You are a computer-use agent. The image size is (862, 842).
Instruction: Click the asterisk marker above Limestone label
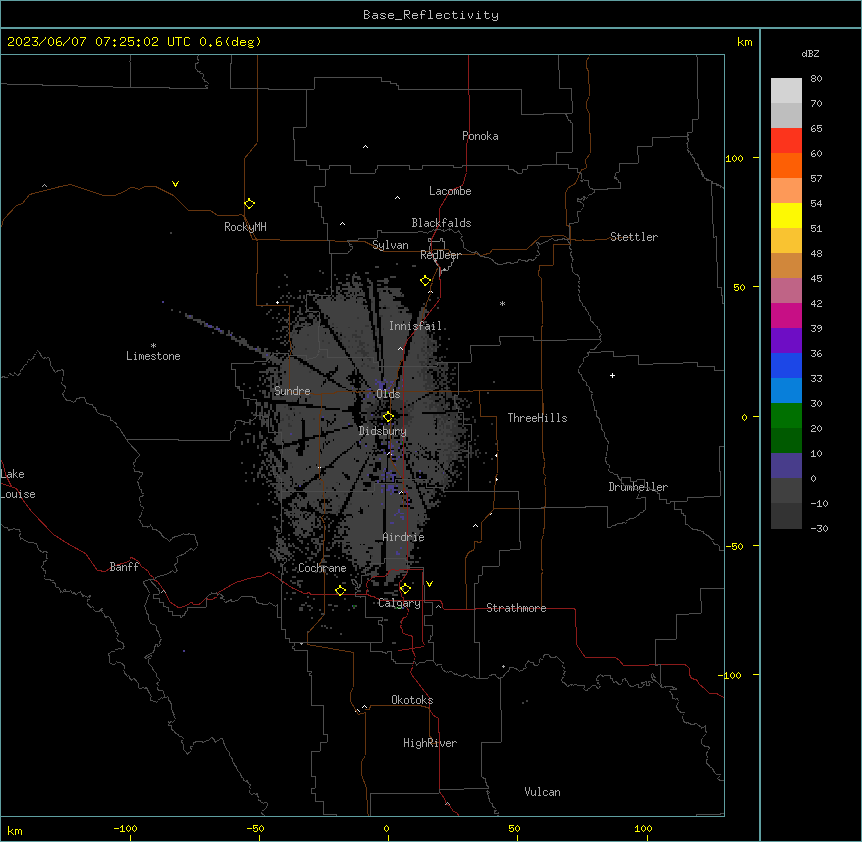pyautogui.click(x=153, y=345)
